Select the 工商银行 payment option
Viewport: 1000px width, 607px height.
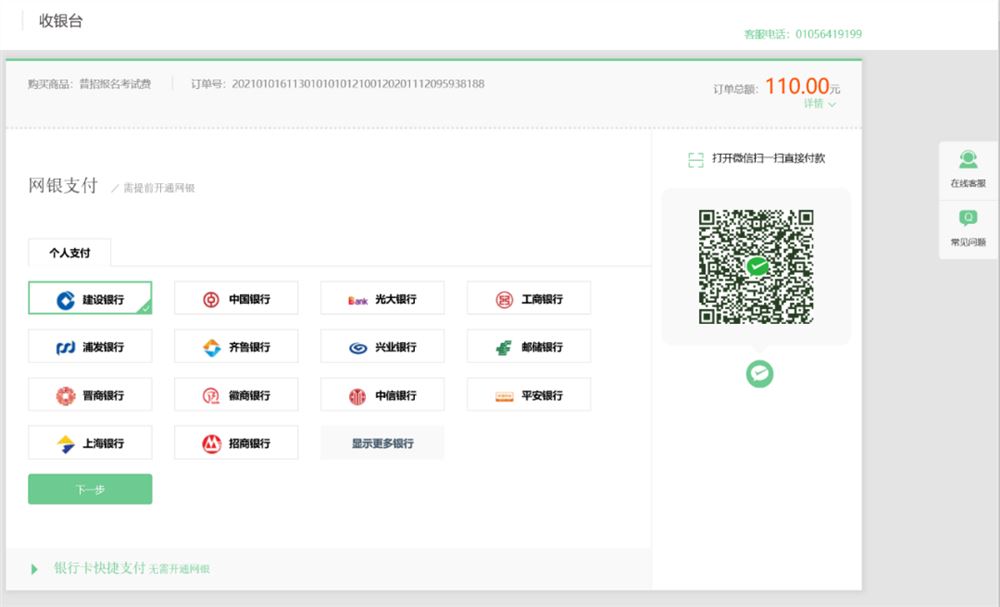(x=529, y=298)
